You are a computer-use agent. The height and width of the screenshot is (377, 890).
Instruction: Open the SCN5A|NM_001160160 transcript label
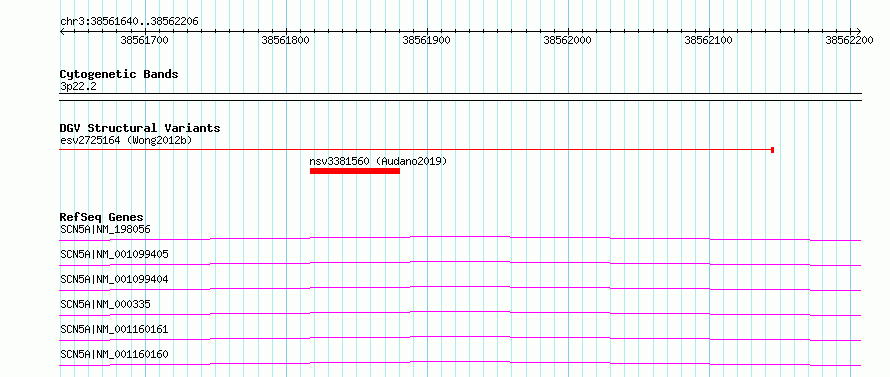(x=114, y=354)
